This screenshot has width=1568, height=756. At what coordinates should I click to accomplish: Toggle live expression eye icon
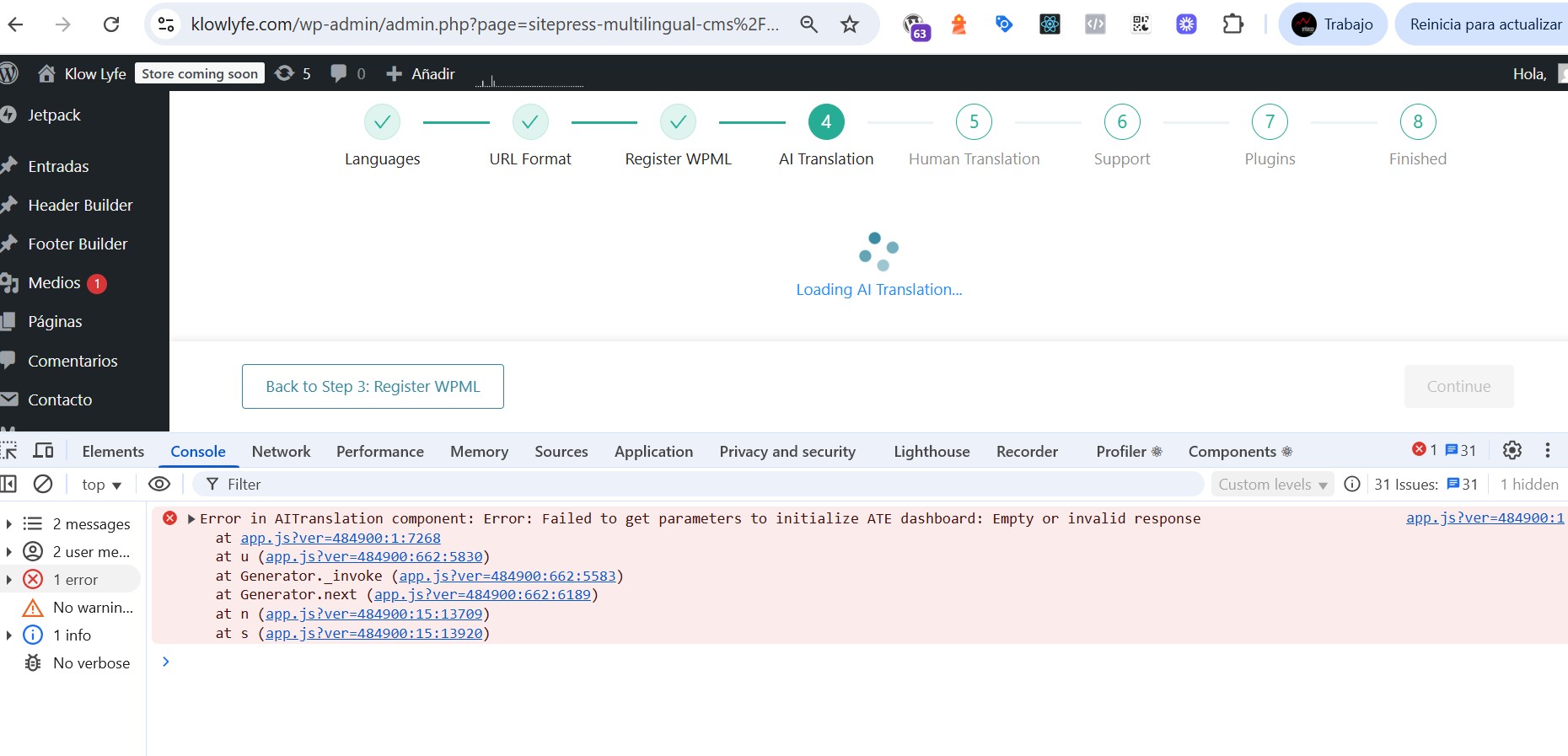pos(158,484)
